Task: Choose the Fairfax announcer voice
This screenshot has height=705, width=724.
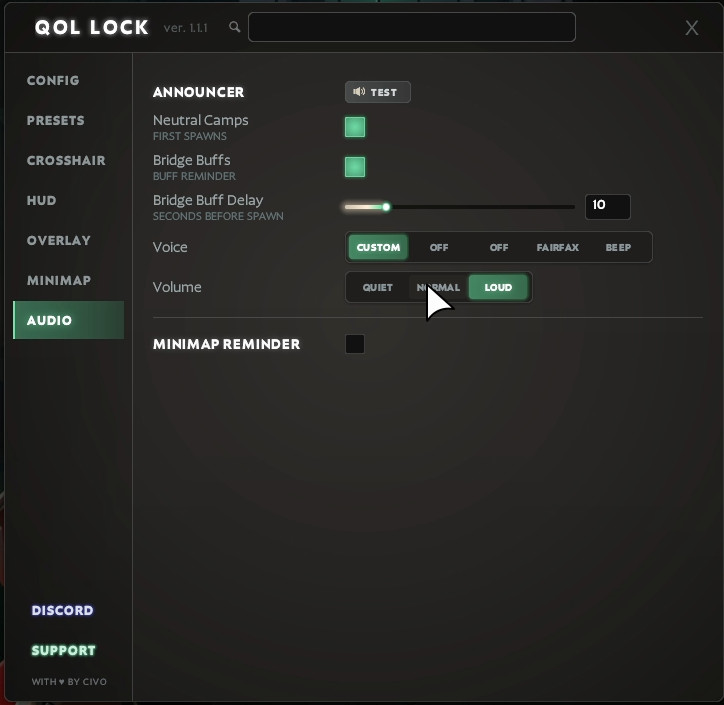Action: click(557, 247)
